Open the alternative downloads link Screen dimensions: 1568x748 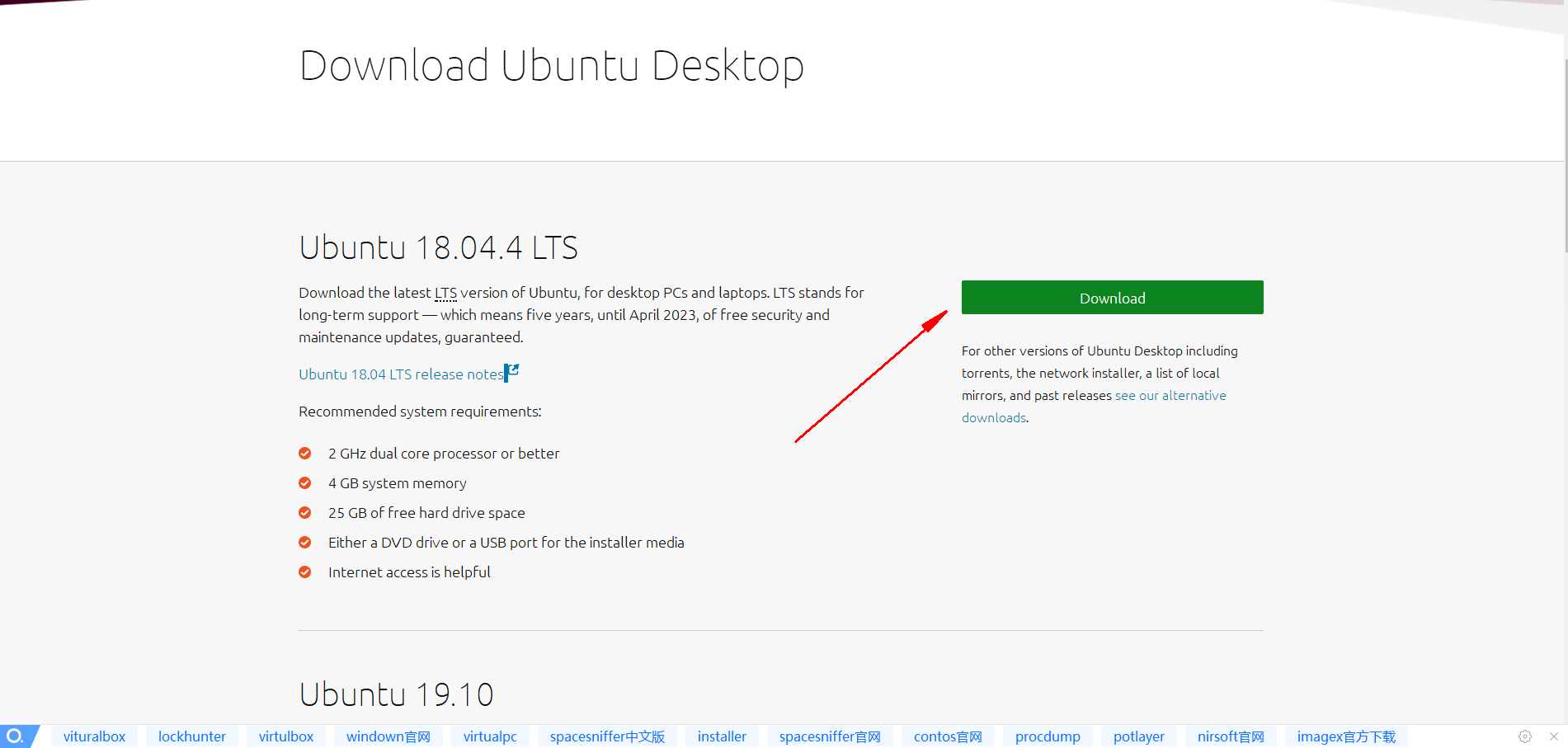(1094, 407)
